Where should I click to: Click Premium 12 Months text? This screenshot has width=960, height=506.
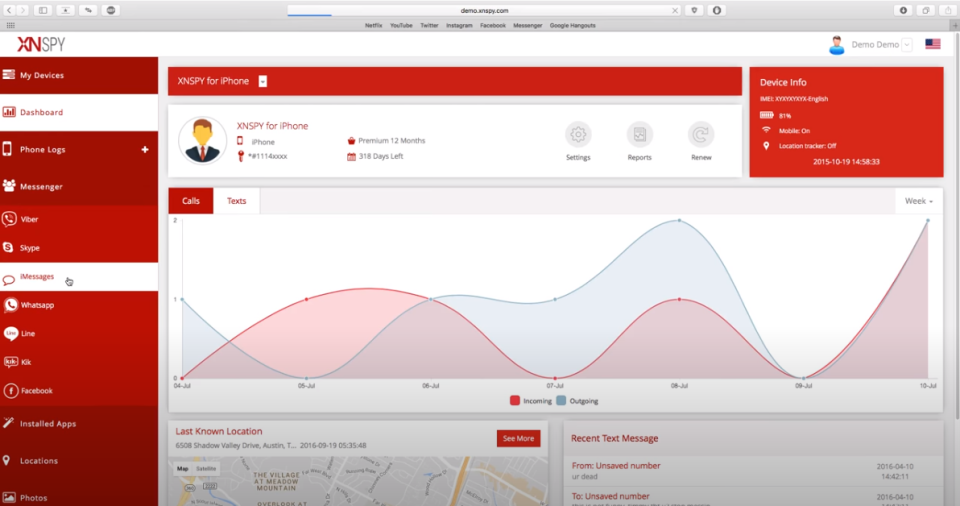(x=392, y=140)
